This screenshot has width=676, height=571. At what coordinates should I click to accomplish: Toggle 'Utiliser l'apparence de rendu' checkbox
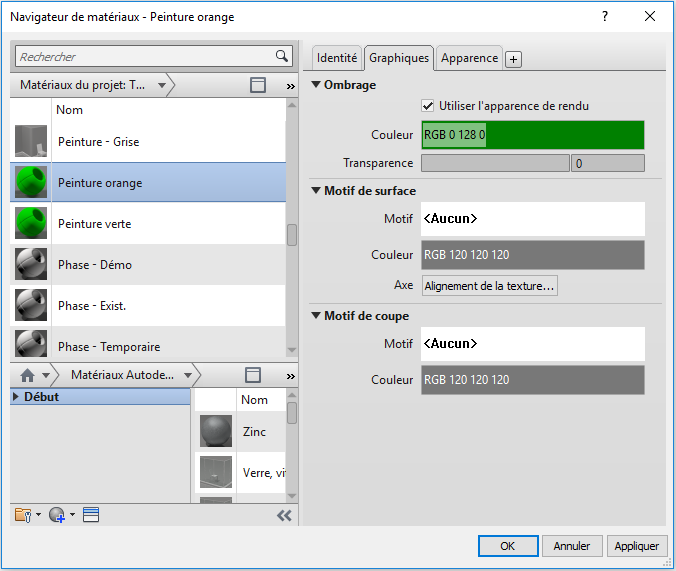coord(429,106)
